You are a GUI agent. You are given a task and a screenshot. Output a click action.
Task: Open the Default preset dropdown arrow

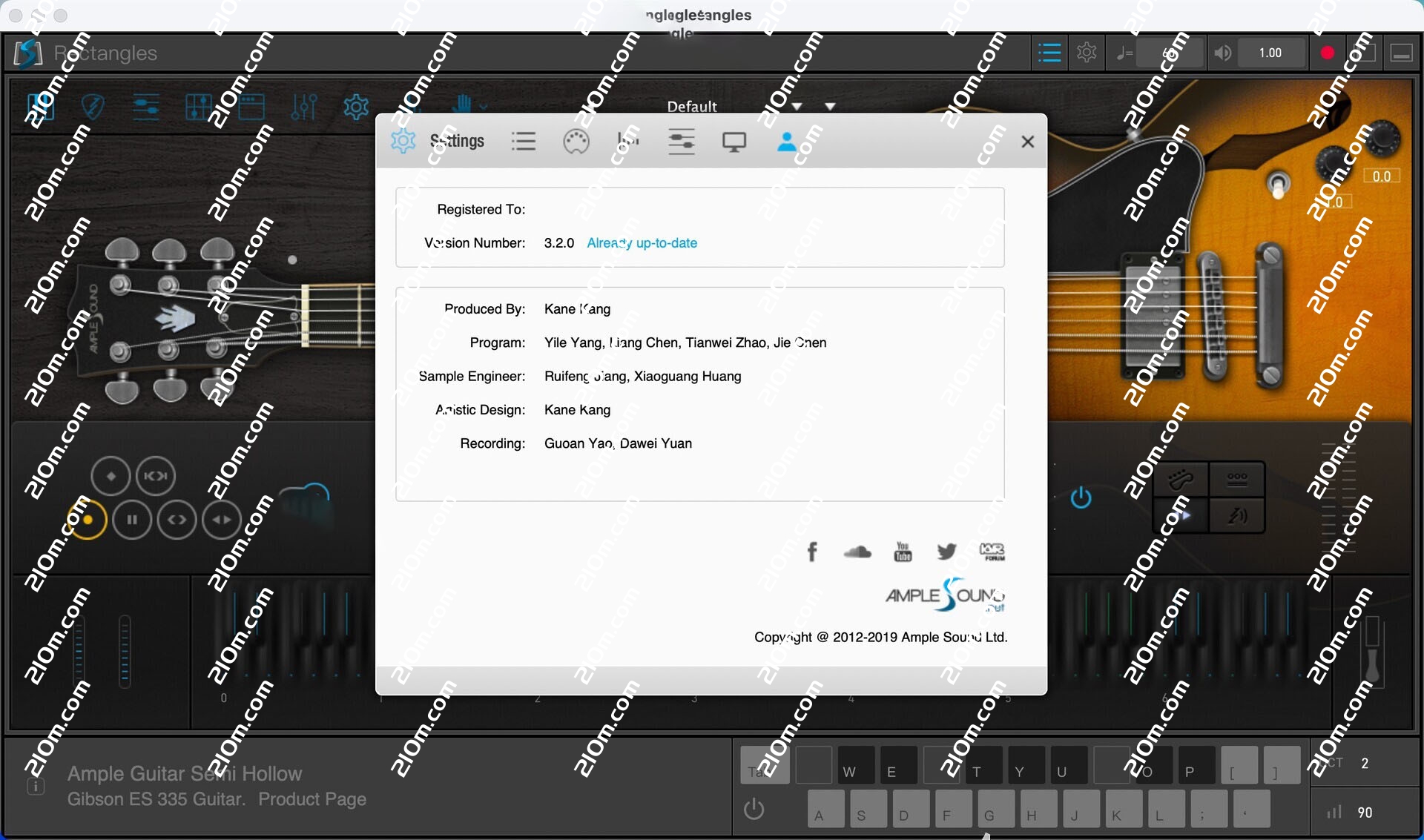tap(797, 107)
